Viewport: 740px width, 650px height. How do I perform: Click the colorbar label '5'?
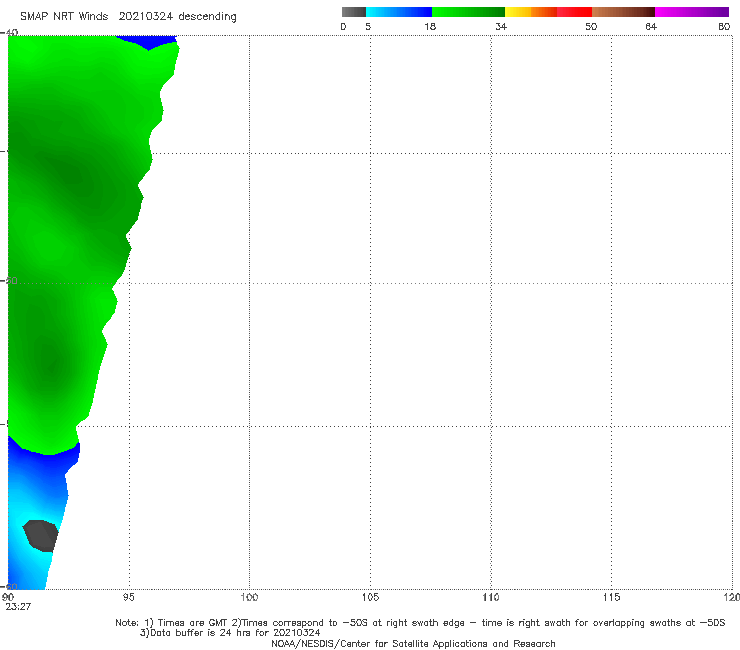[368, 27]
